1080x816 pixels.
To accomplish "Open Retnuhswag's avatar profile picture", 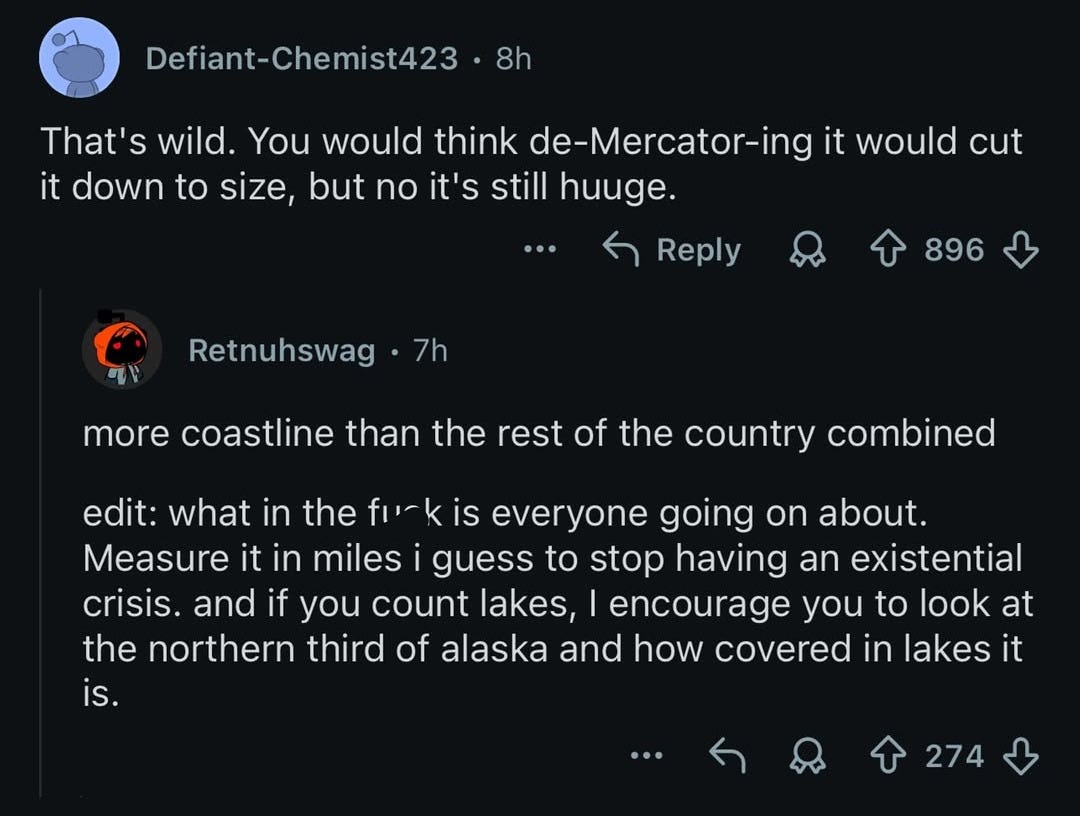I will [122, 349].
